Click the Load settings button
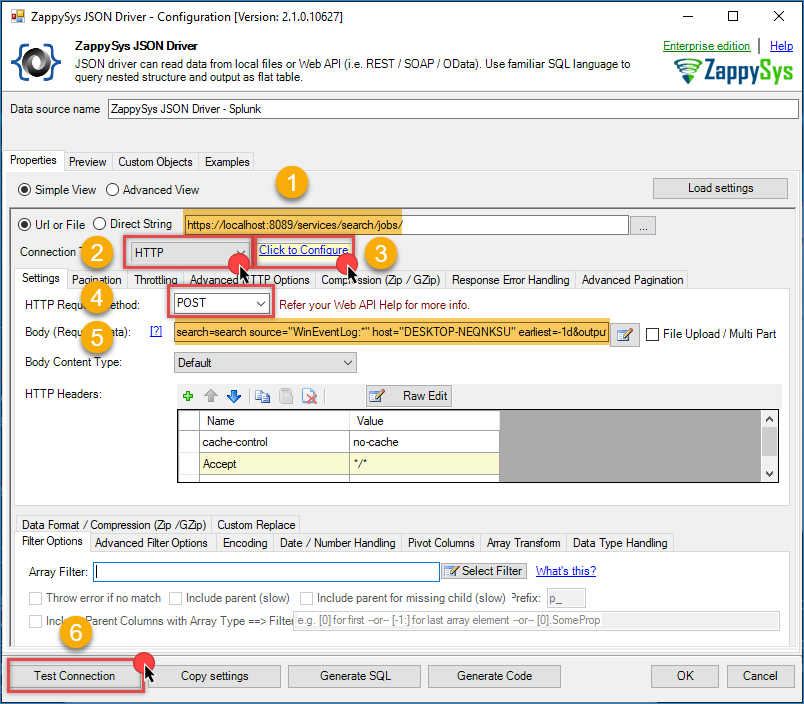 720,188
